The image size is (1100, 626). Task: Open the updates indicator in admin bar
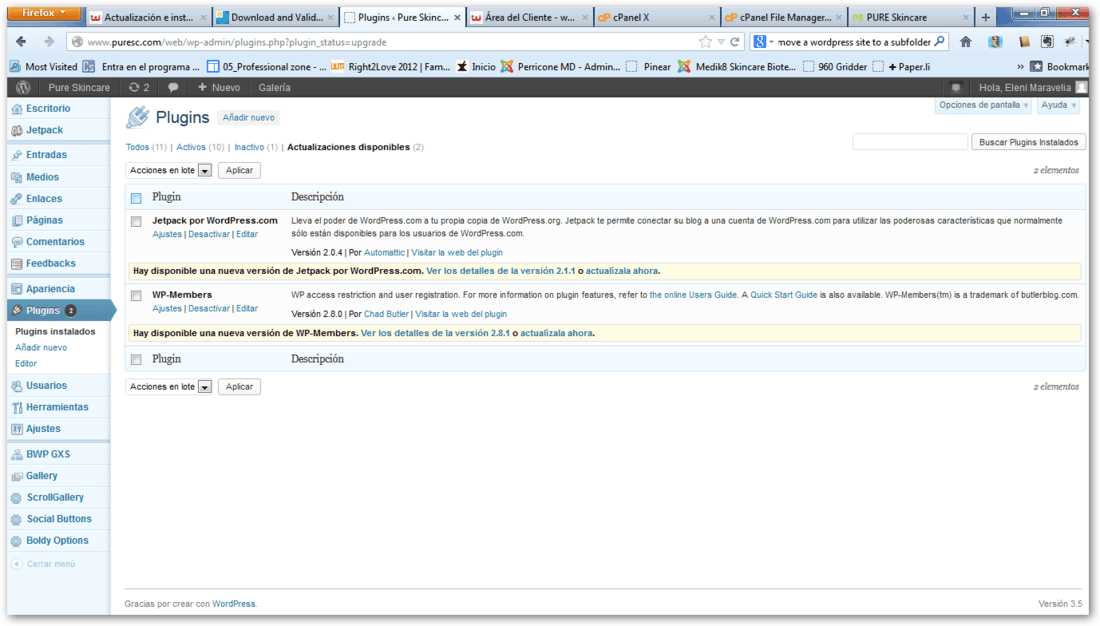click(x=139, y=88)
